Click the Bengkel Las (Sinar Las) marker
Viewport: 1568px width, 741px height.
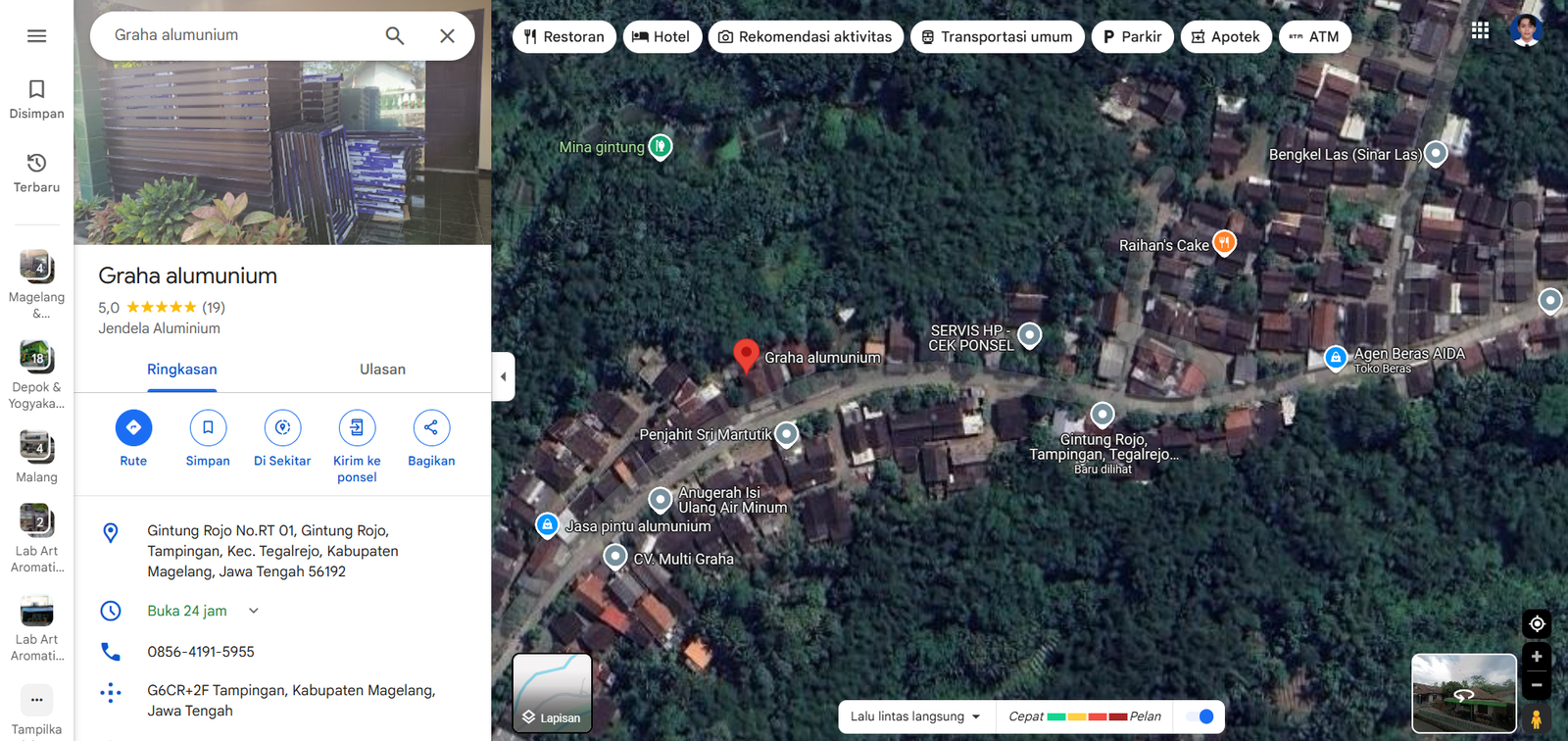coord(1436,153)
